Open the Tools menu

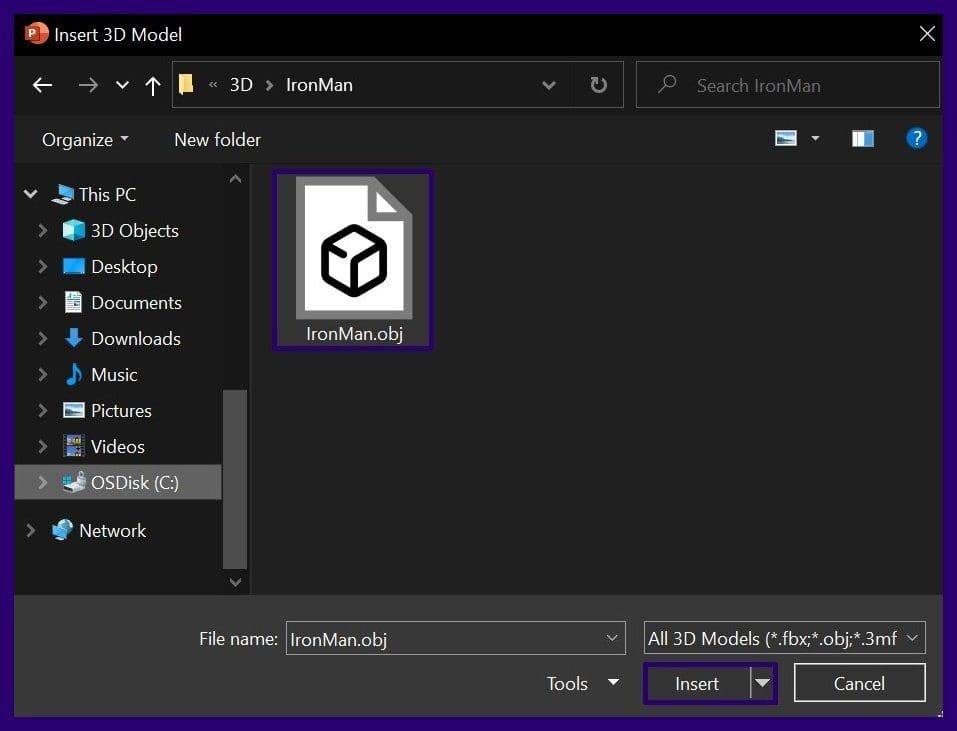[583, 683]
